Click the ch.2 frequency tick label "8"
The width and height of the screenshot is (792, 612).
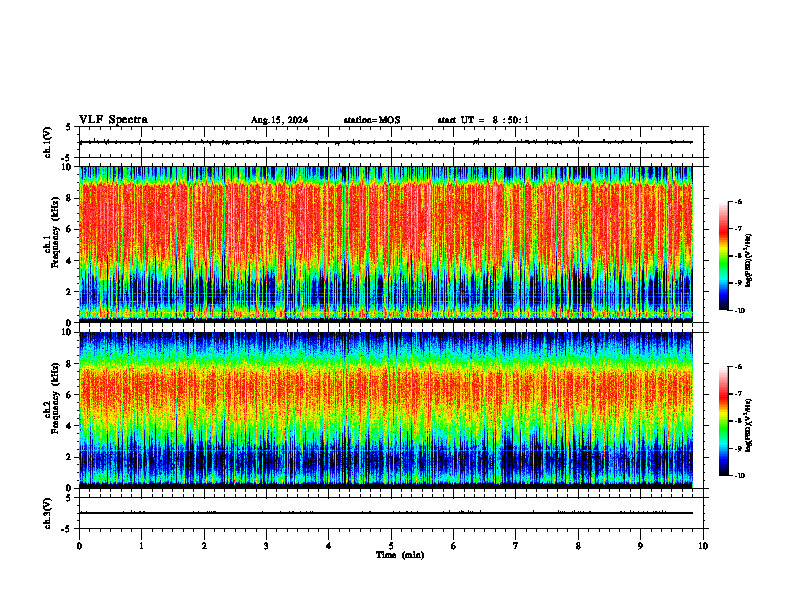(70, 364)
